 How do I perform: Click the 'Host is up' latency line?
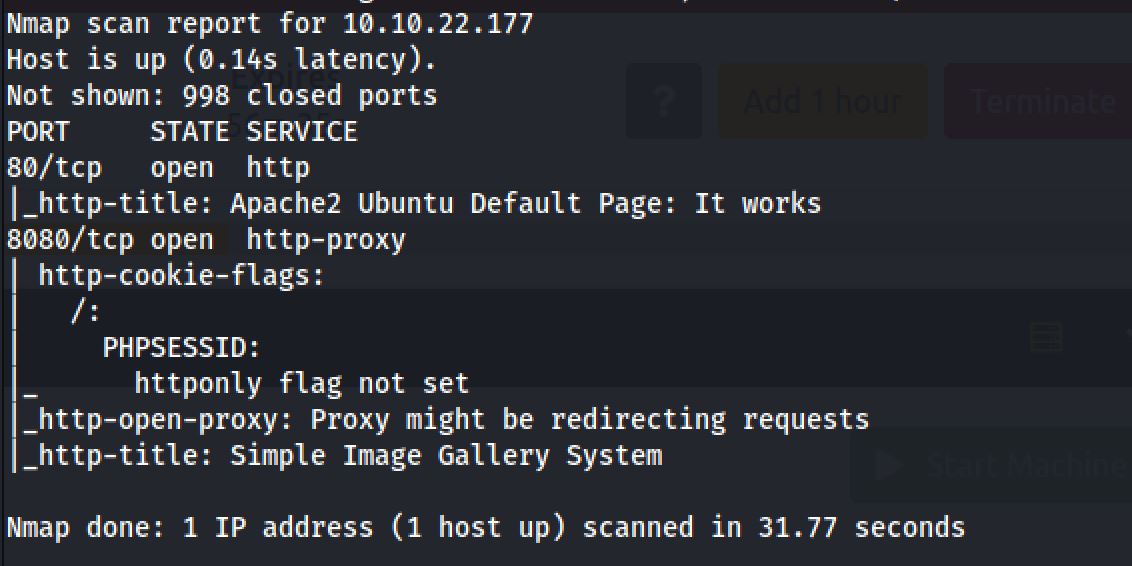222,60
